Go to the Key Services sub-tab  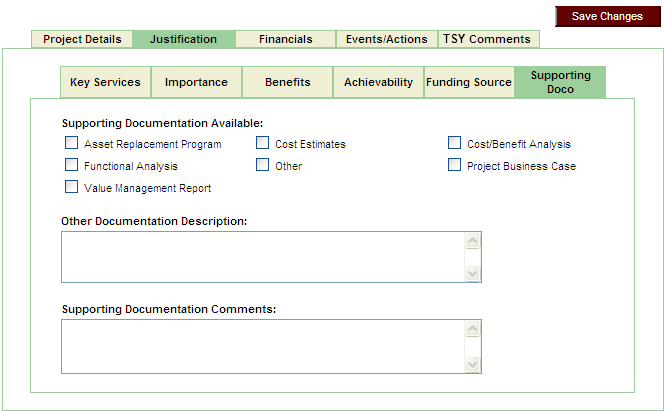tap(105, 82)
